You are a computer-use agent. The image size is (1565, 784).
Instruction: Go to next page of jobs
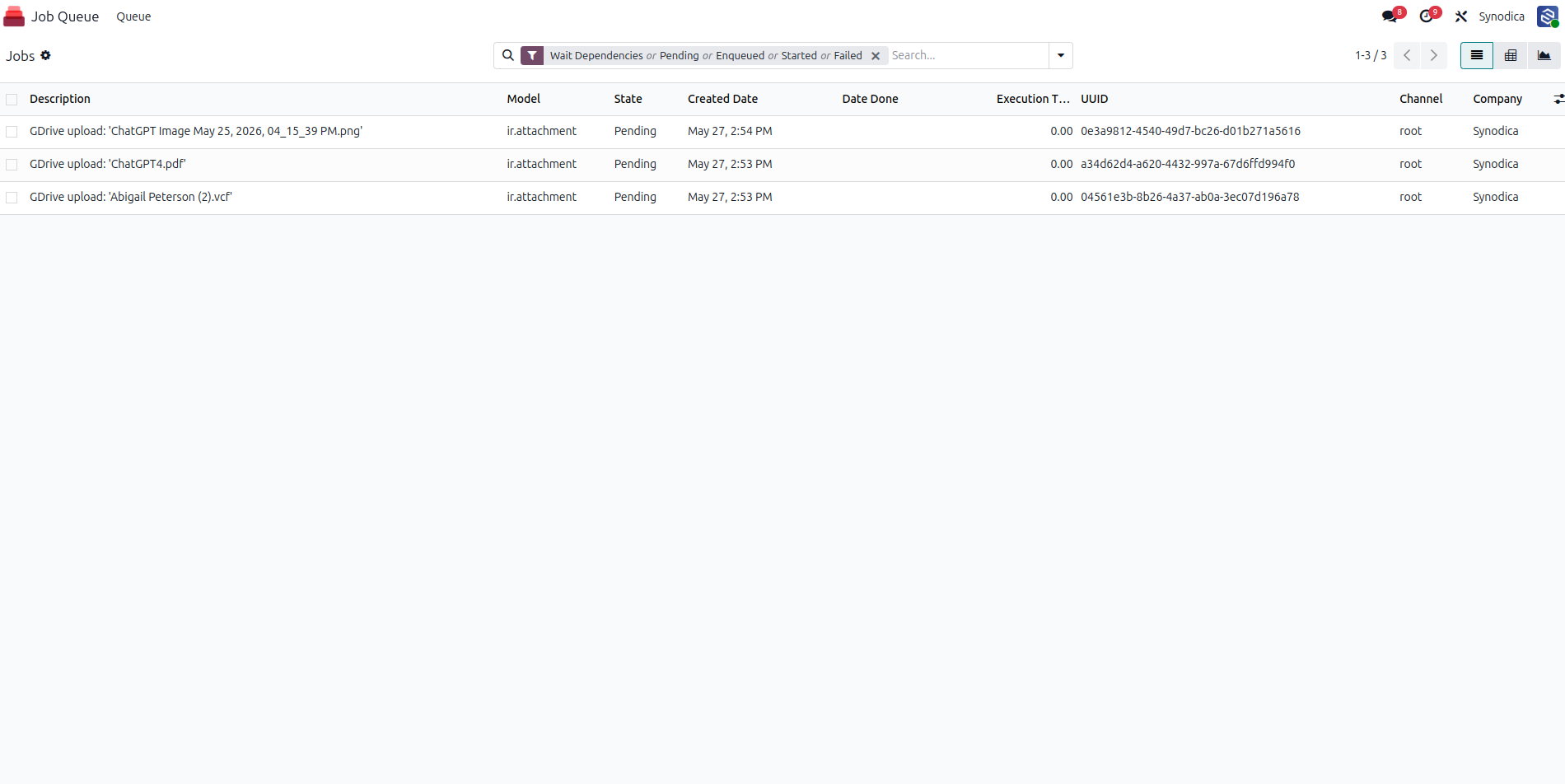(x=1434, y=55)
